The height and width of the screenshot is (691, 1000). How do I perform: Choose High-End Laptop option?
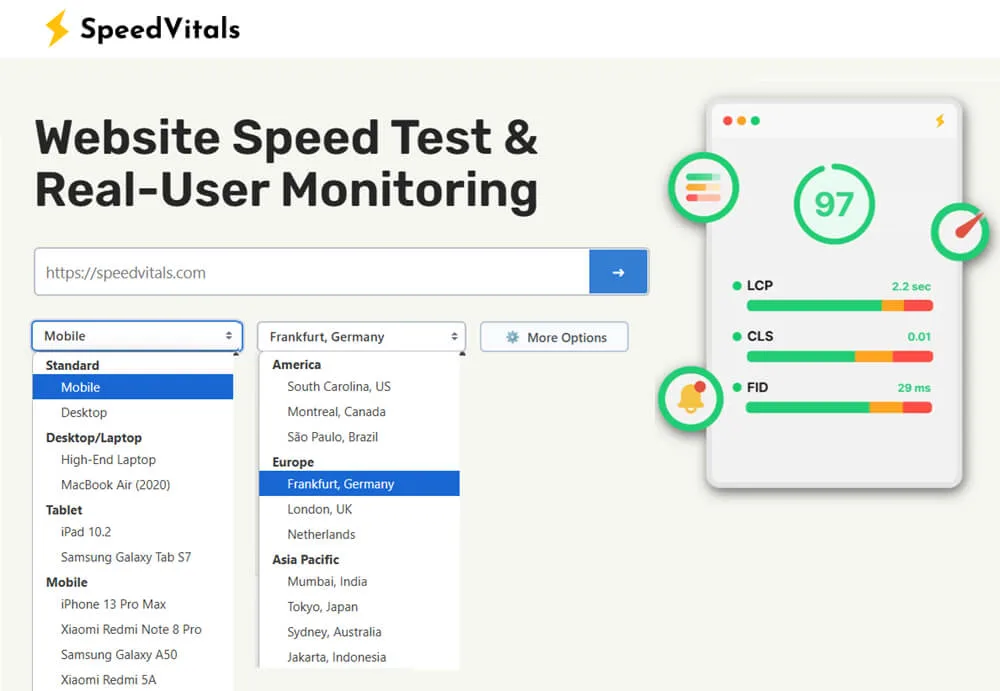[133, 459]
